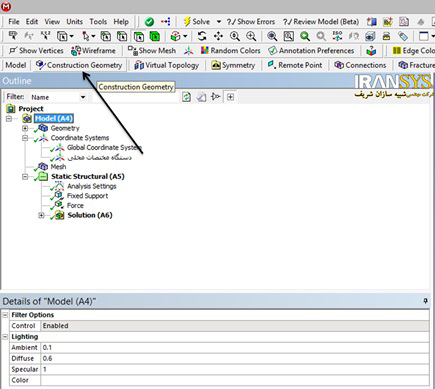Click the Ambient value 0.1
The height and width of the screenshot is (389, 435).
click(x=235, y=348)
